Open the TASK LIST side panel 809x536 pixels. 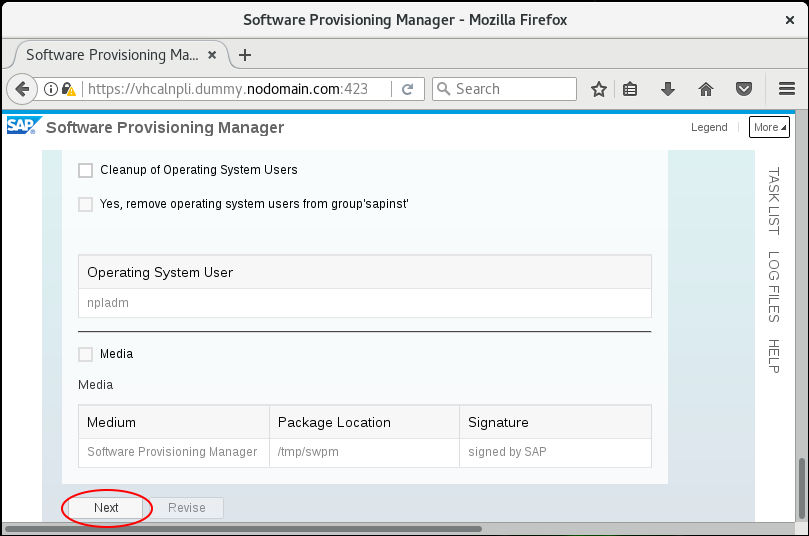point(773,201)
